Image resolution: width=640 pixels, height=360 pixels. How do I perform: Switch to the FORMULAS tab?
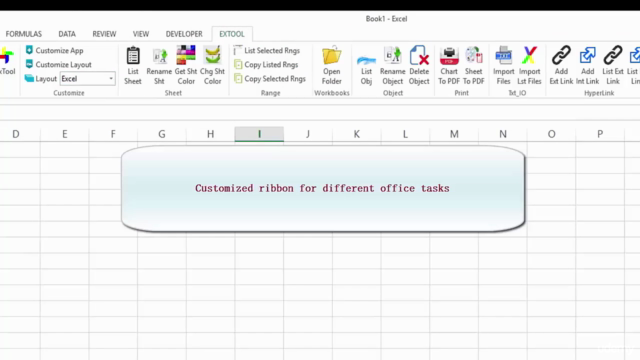click(24, 34)
